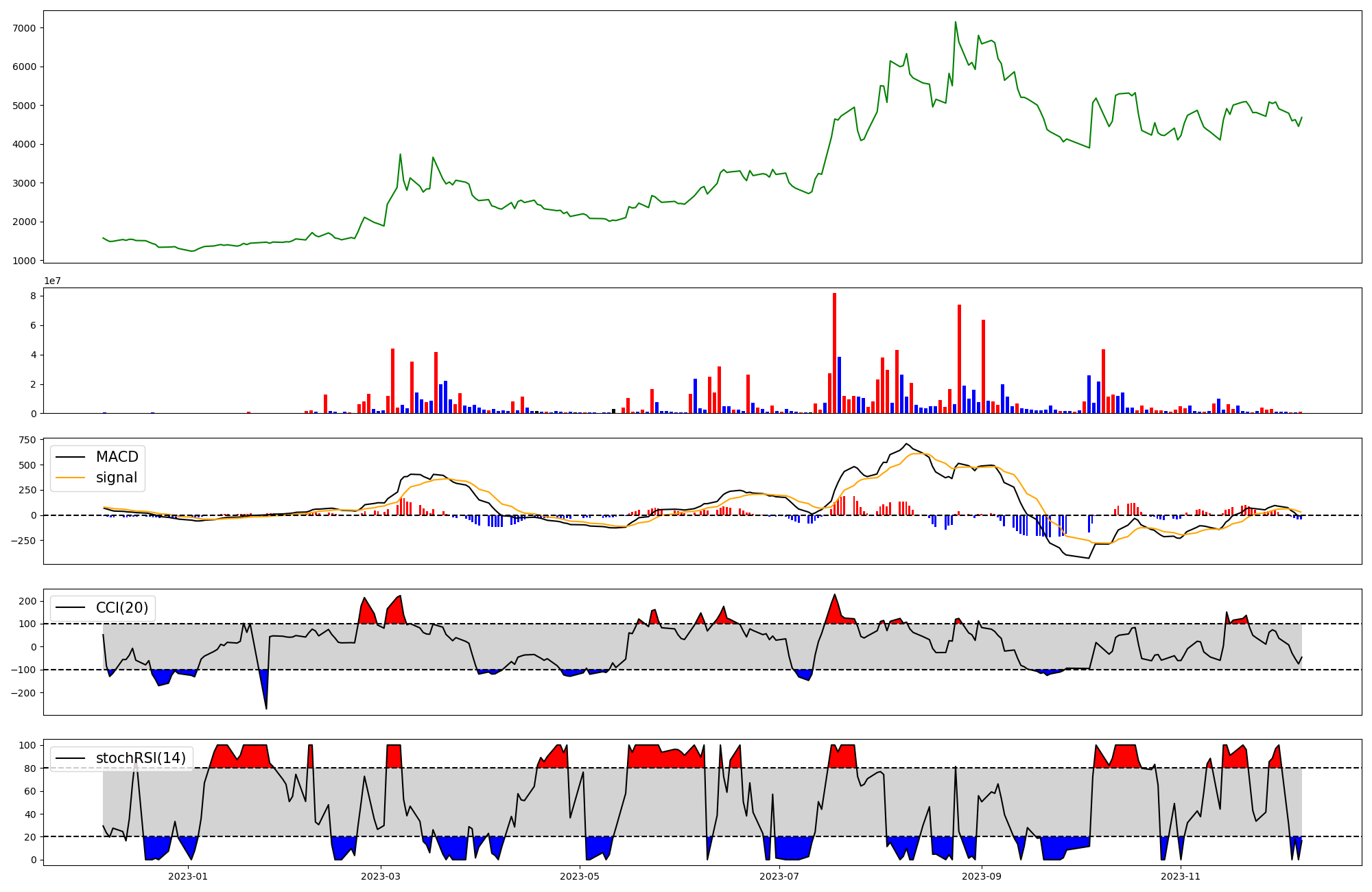Click the price line's highest peak above 7000

point(955,22)
